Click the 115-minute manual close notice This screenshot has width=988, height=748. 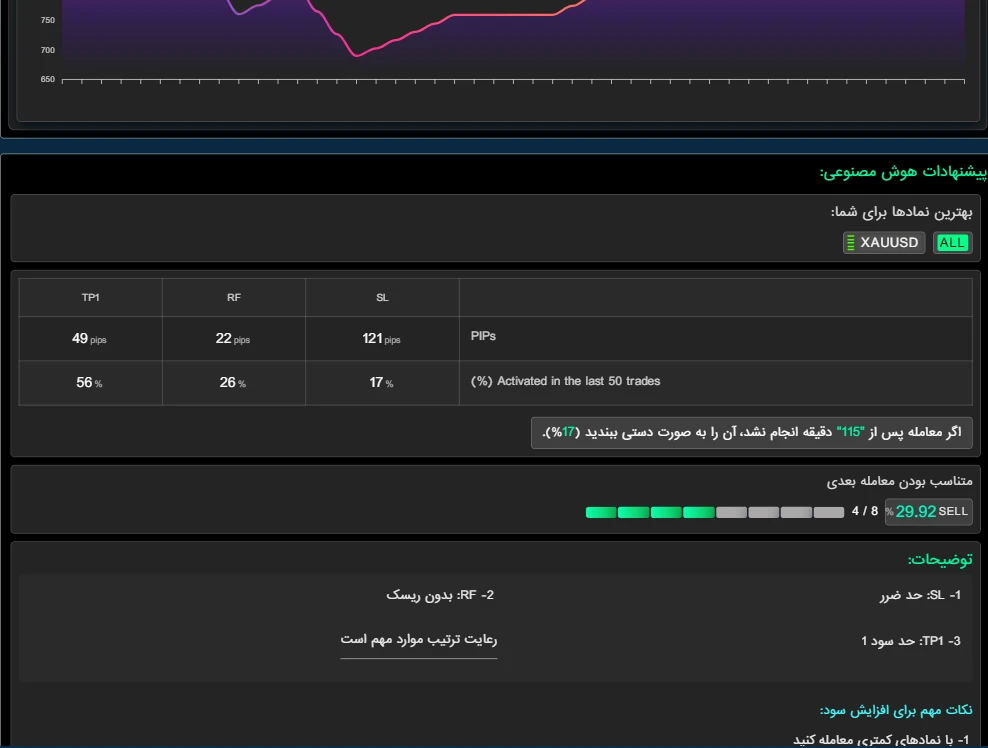click(751, 432)
